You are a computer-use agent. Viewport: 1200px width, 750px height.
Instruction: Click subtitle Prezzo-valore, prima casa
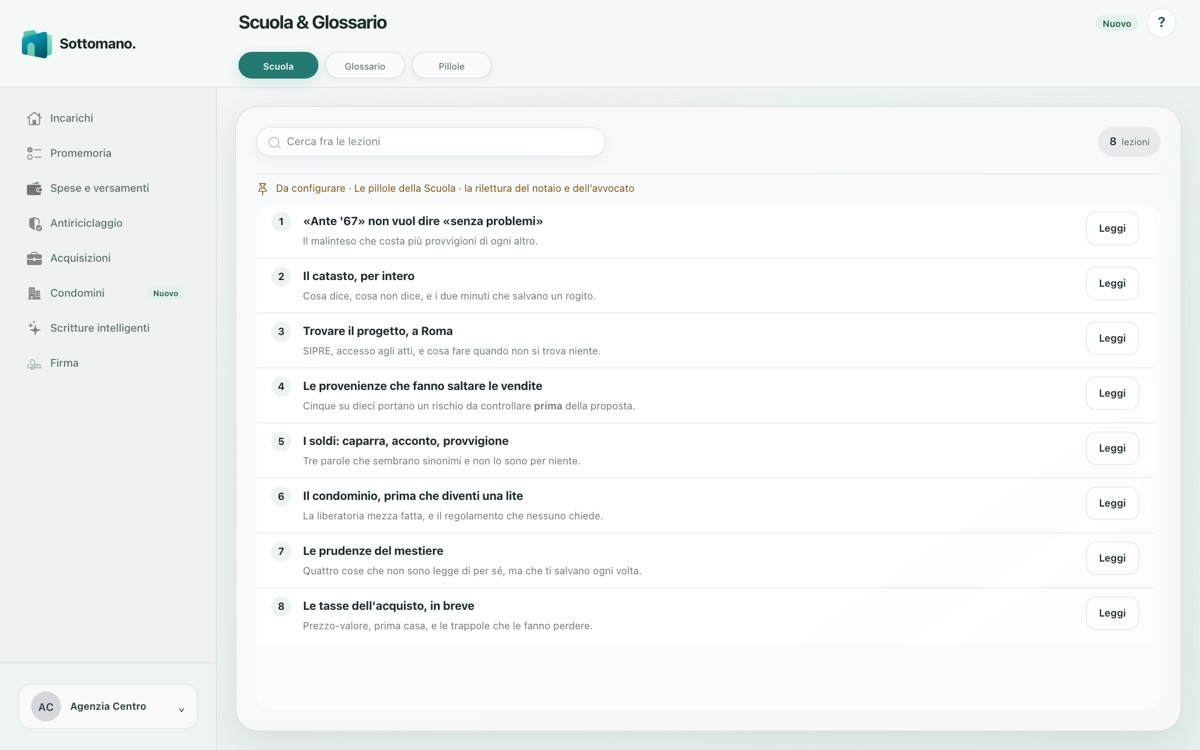click(x=448, y=626)
